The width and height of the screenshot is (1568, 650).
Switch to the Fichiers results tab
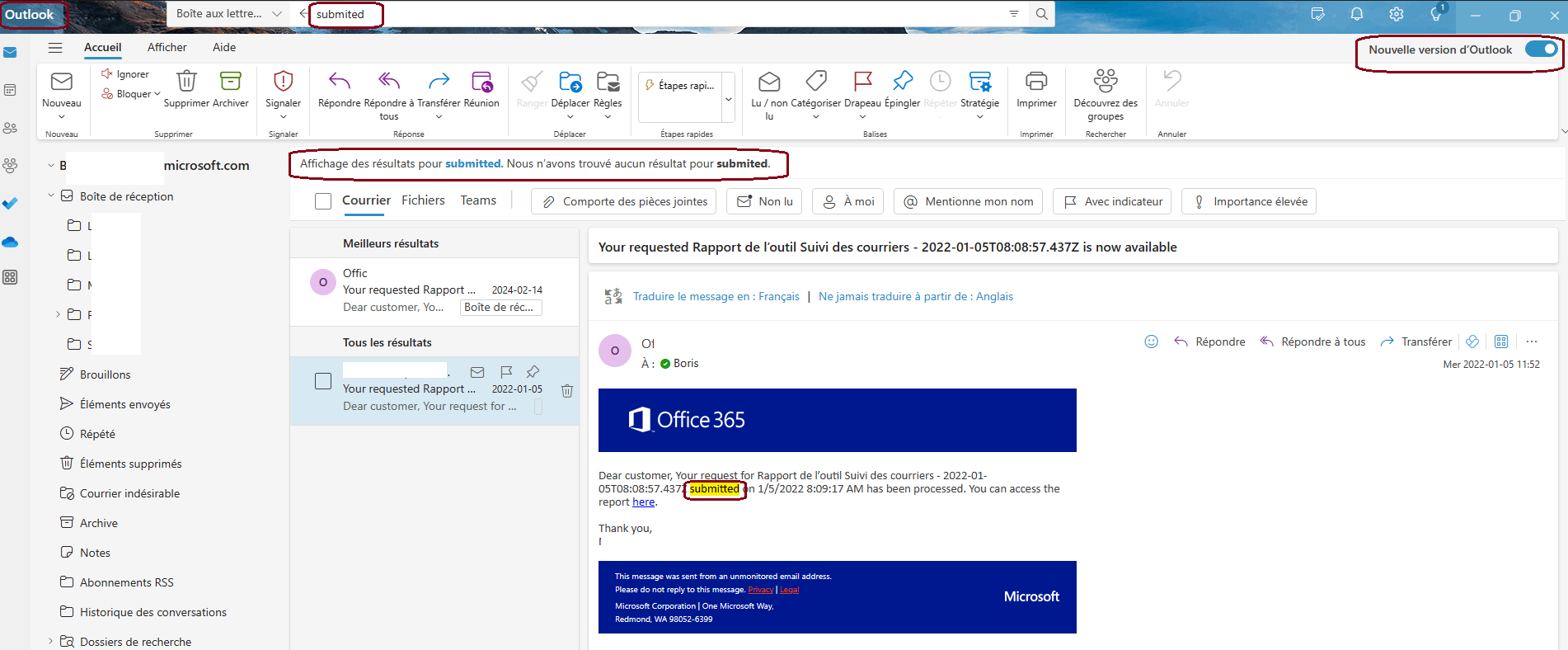423,200
